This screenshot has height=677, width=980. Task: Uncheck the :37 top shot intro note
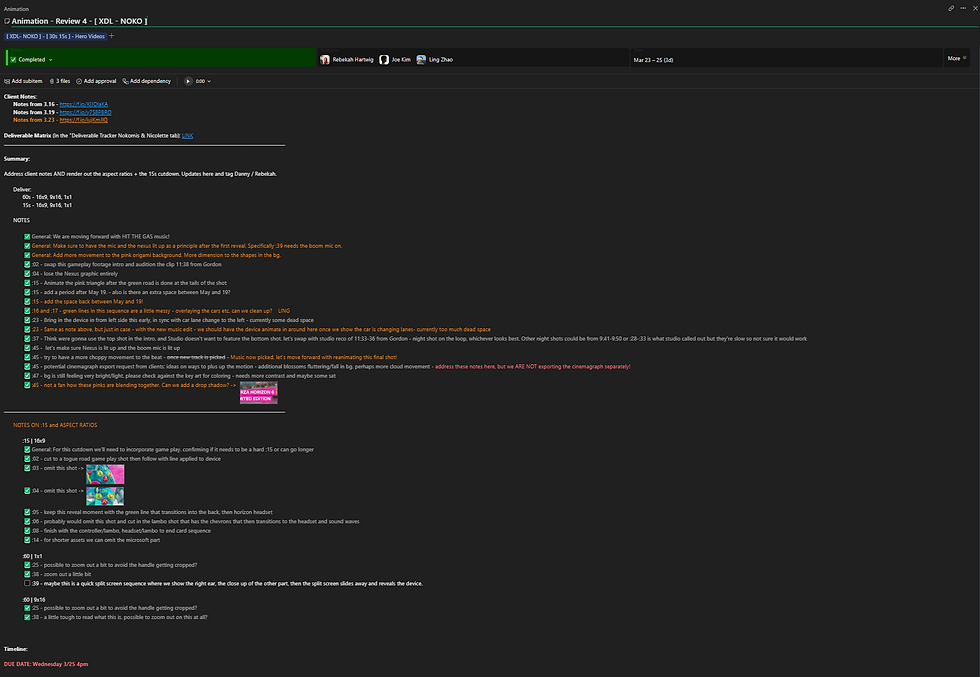coord(27,338)
